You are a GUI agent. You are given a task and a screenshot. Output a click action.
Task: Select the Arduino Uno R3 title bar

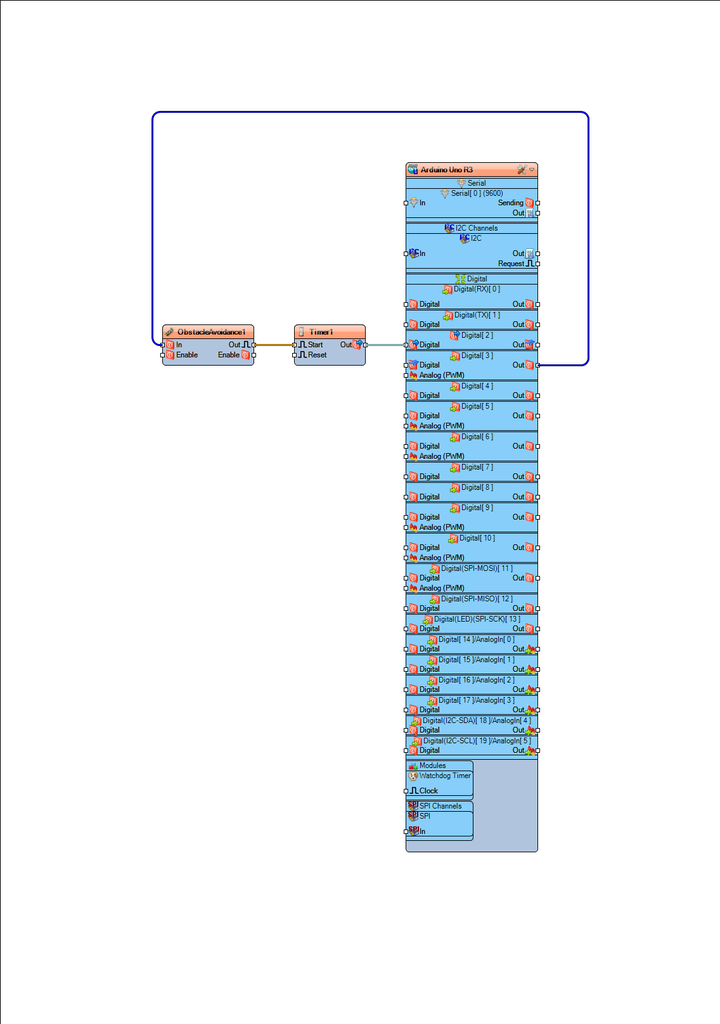(460, 170)
